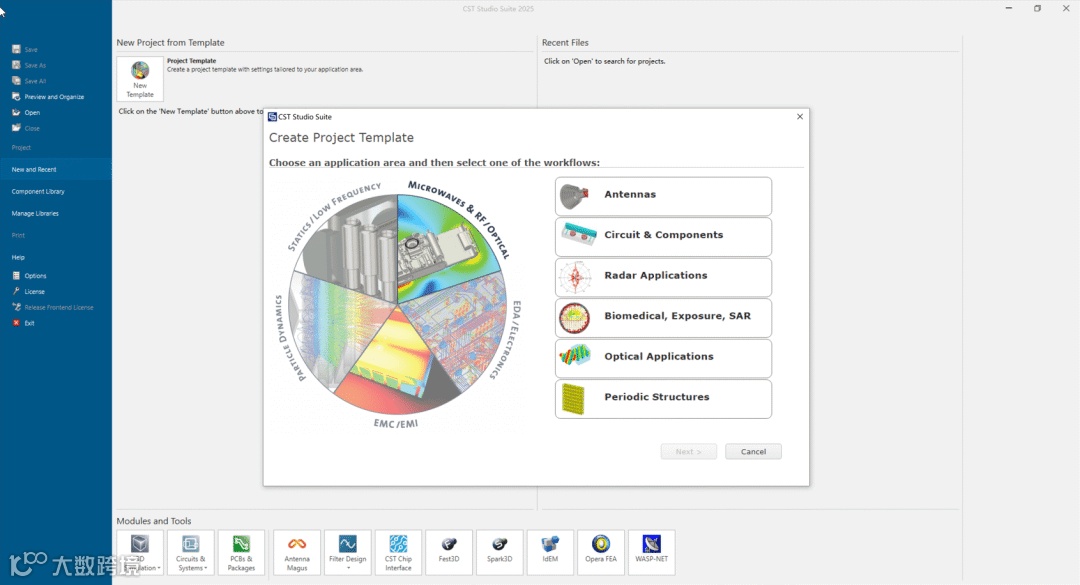Select Optical Applications workflow
Screen dimensions: 1080x585
663,358
